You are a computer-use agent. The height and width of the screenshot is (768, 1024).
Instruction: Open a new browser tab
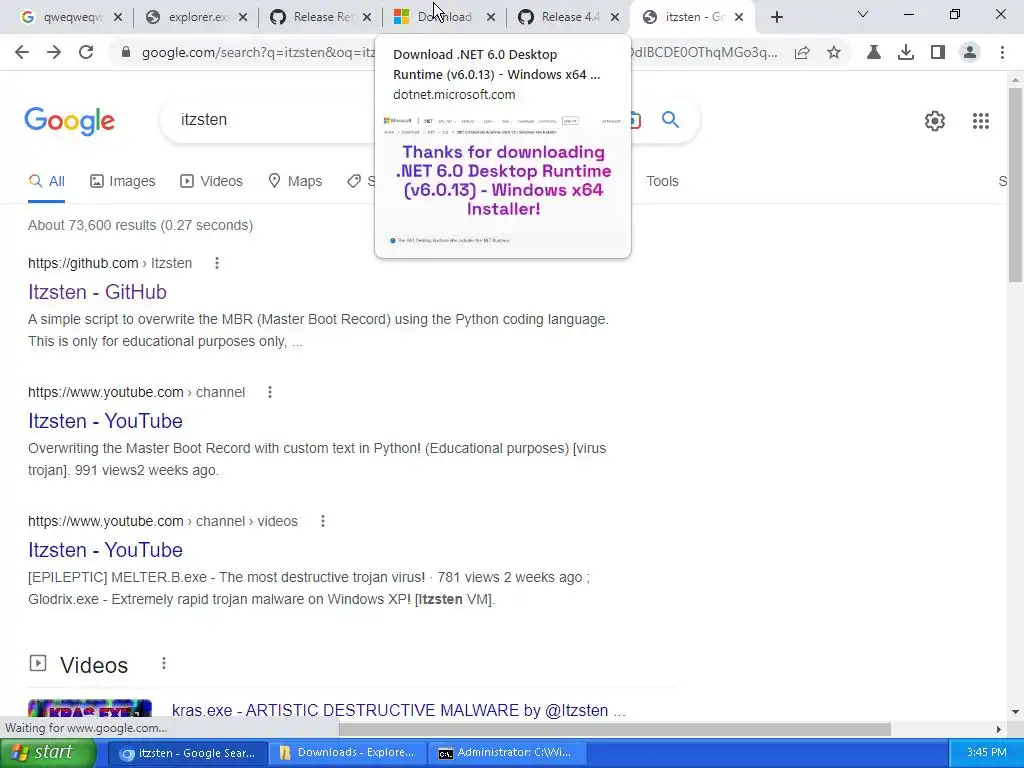776,18
